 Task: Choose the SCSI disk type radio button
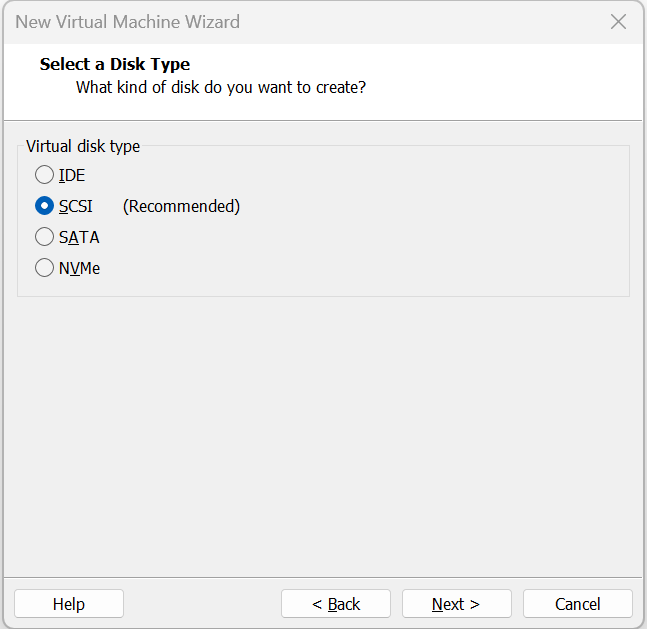(44, 206)
